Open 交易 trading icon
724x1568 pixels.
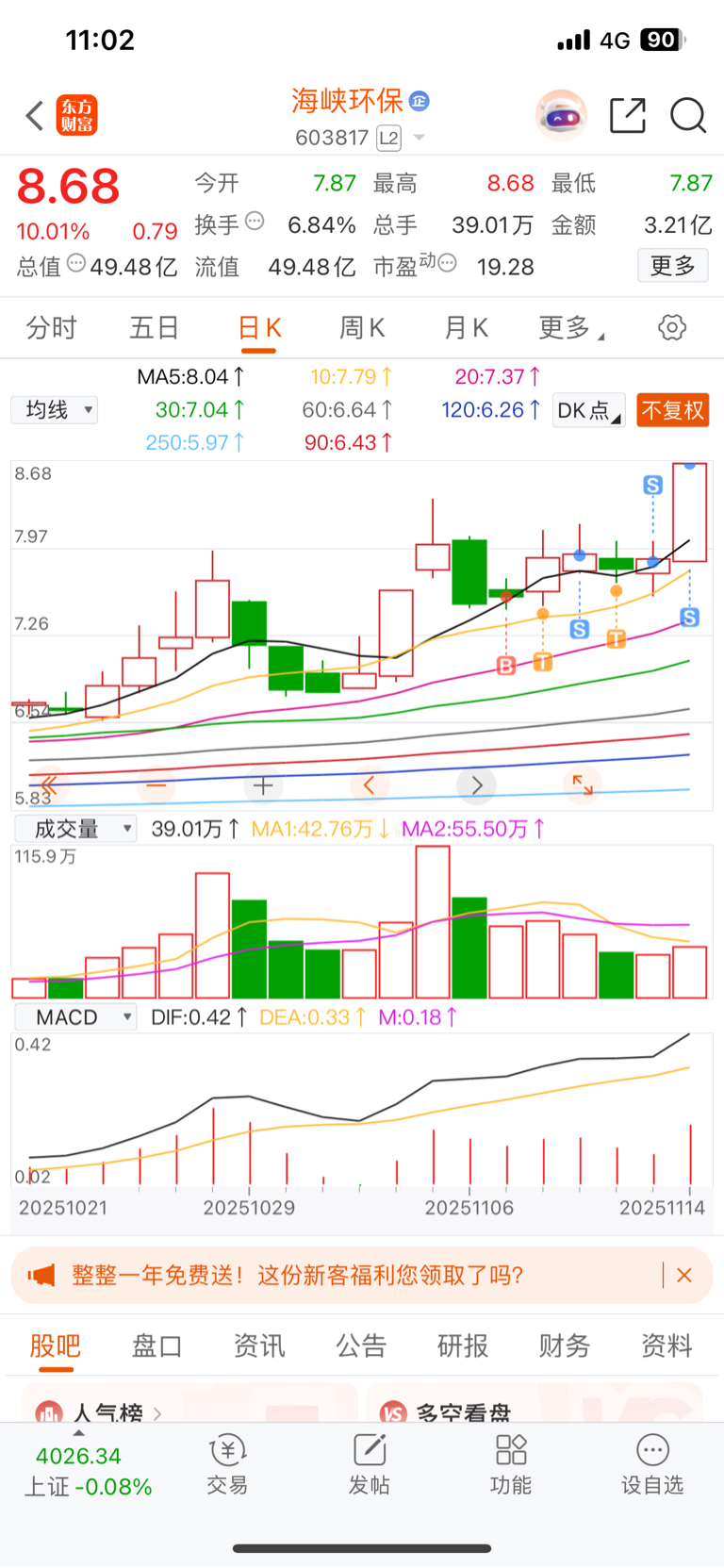[x=227, y=1464]
